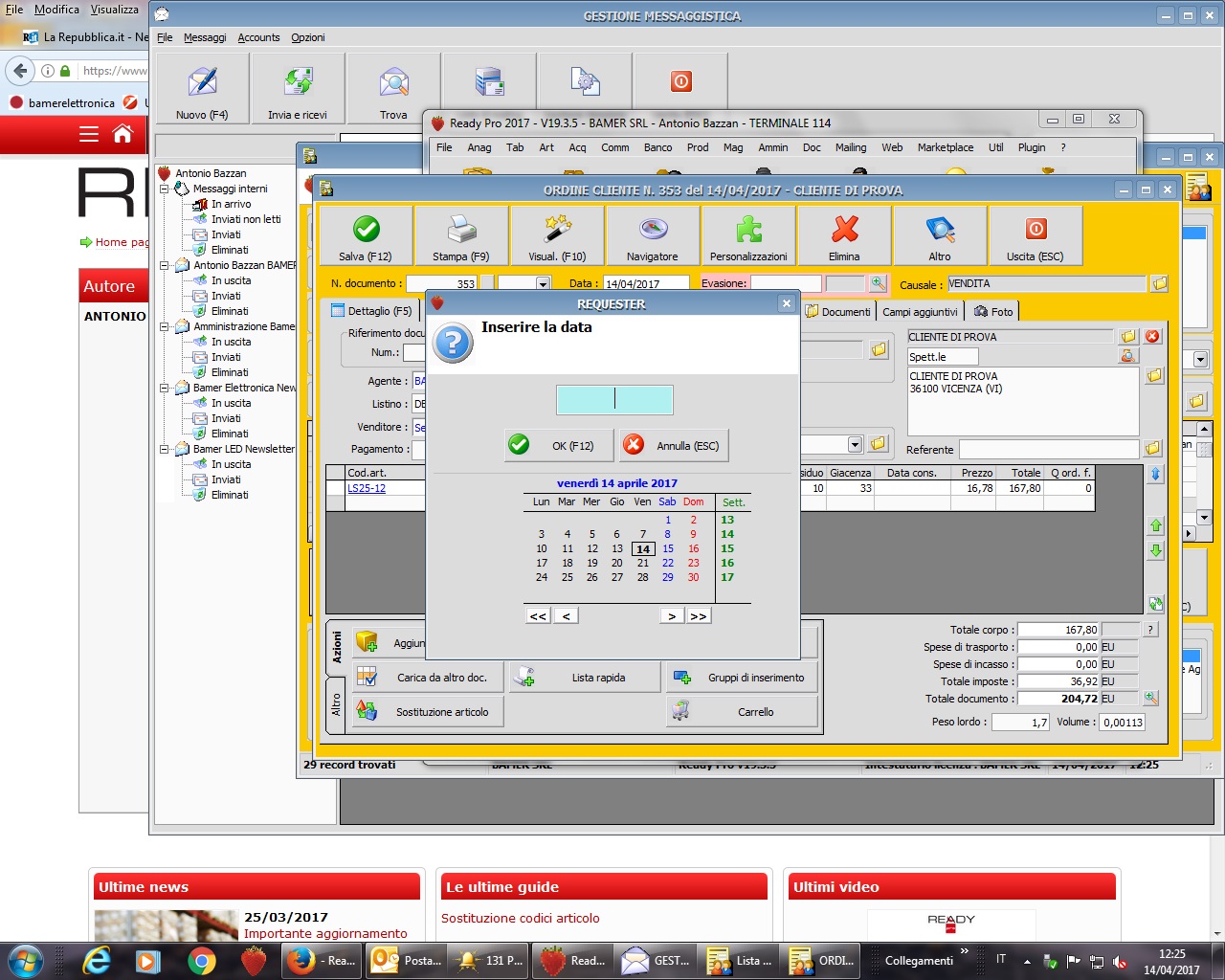The image size is (1225, 980).
Task: Click Home page link on website
Action: (x=122, y=242)
